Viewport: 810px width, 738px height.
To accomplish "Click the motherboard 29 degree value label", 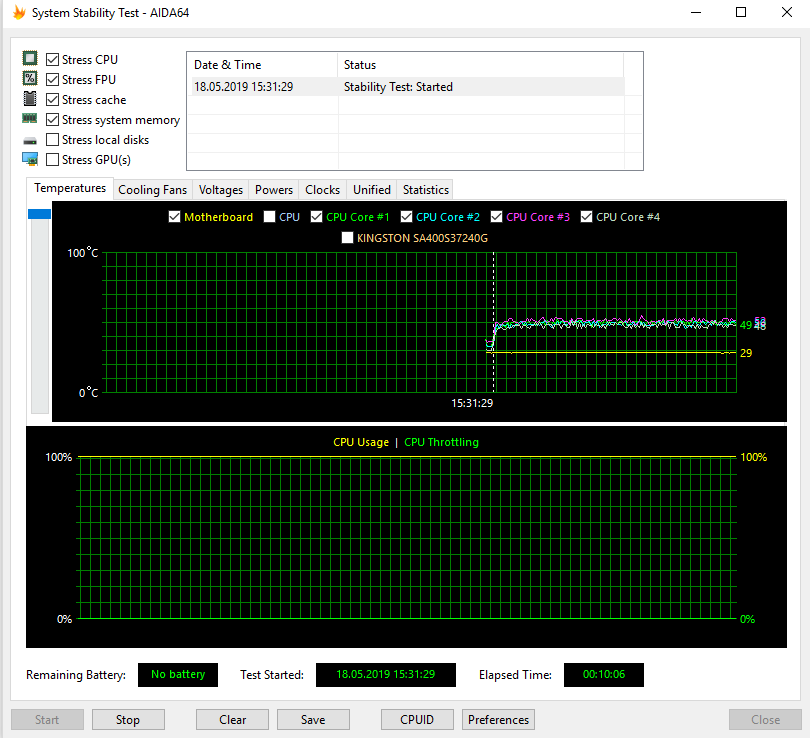I will pos(746,353).
